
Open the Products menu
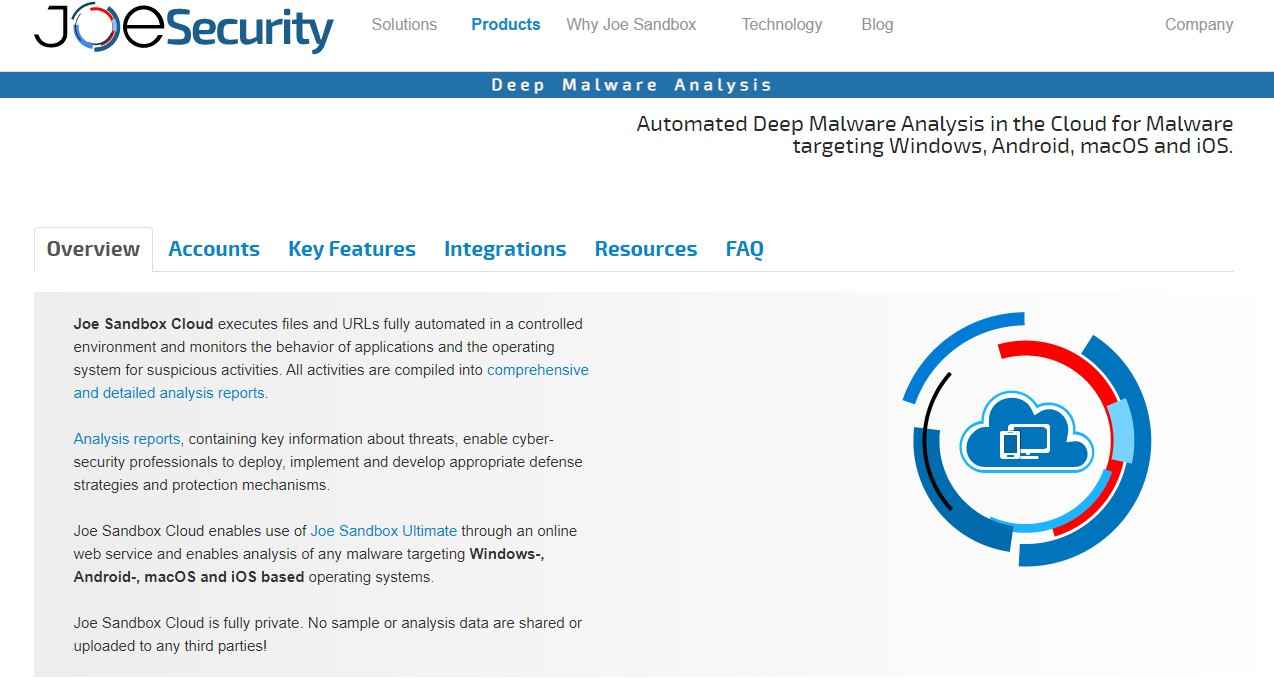click(x=506, y=24)
